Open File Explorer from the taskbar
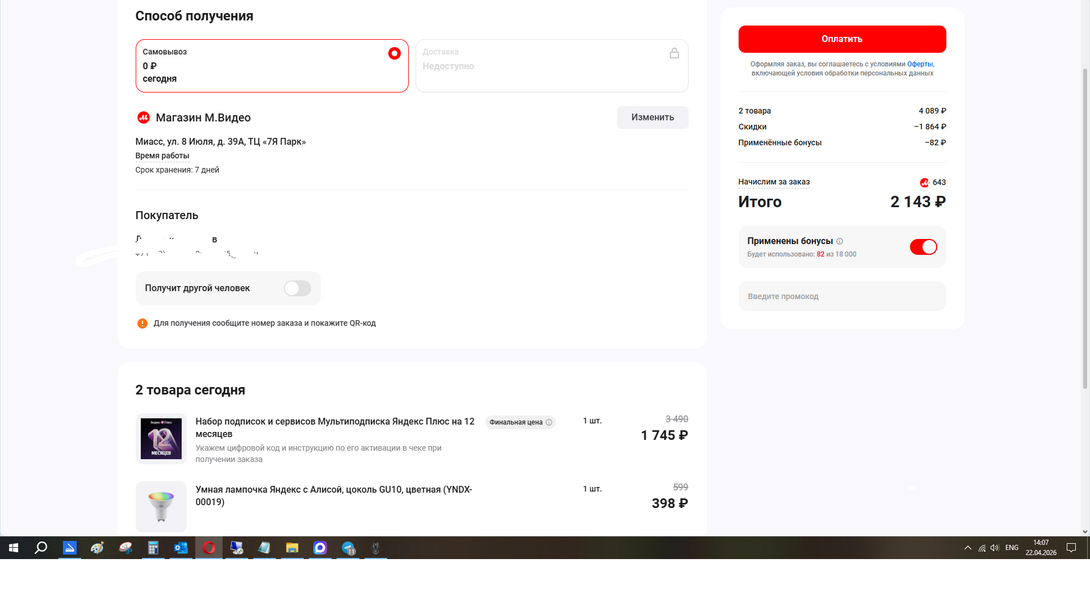Screen dimensions: 1090x613 pyautogui.click(x=292, y=548)
